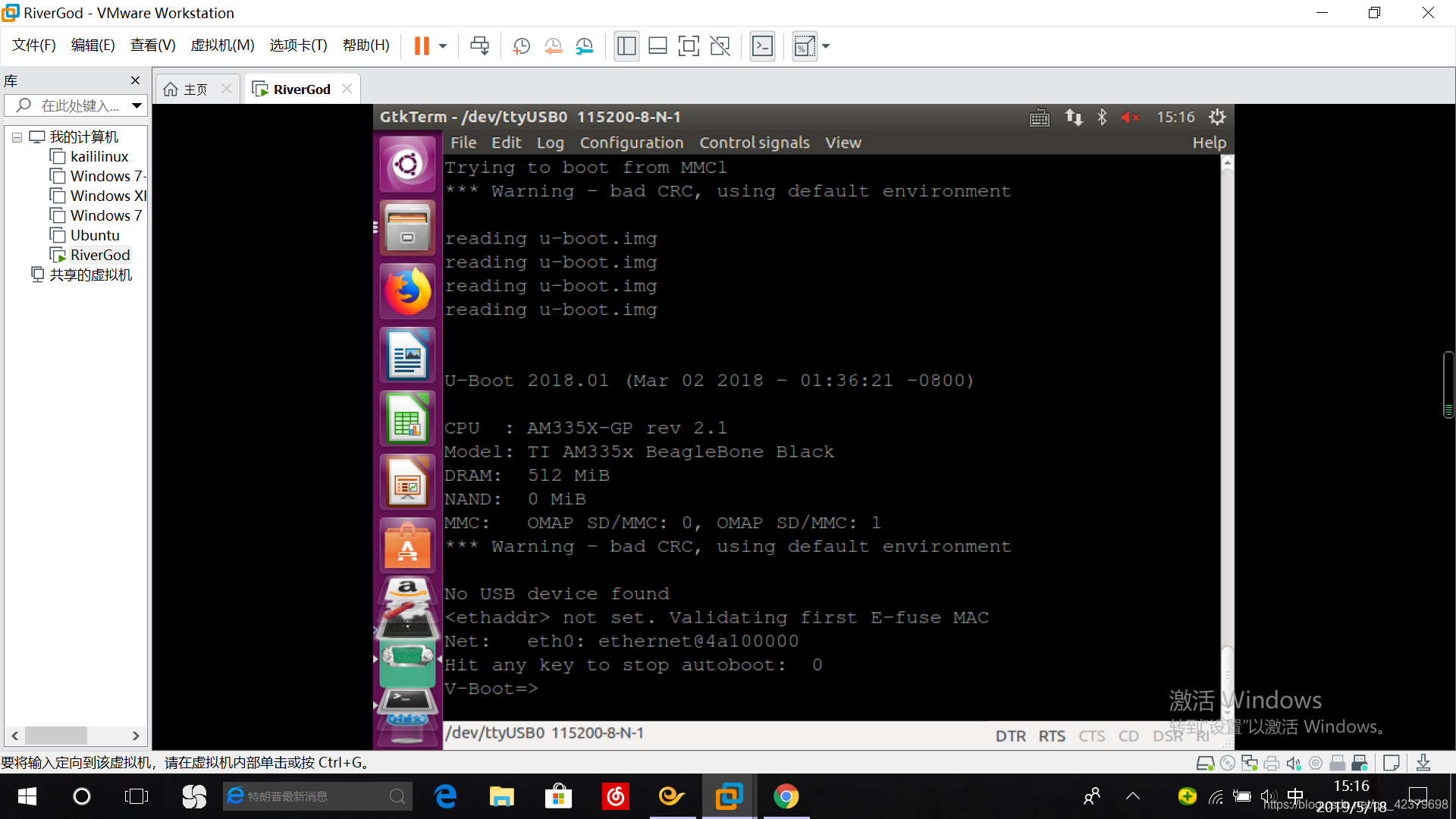Toggle Unity mode
Screen dimensions: 1456x819
(720, 46)
